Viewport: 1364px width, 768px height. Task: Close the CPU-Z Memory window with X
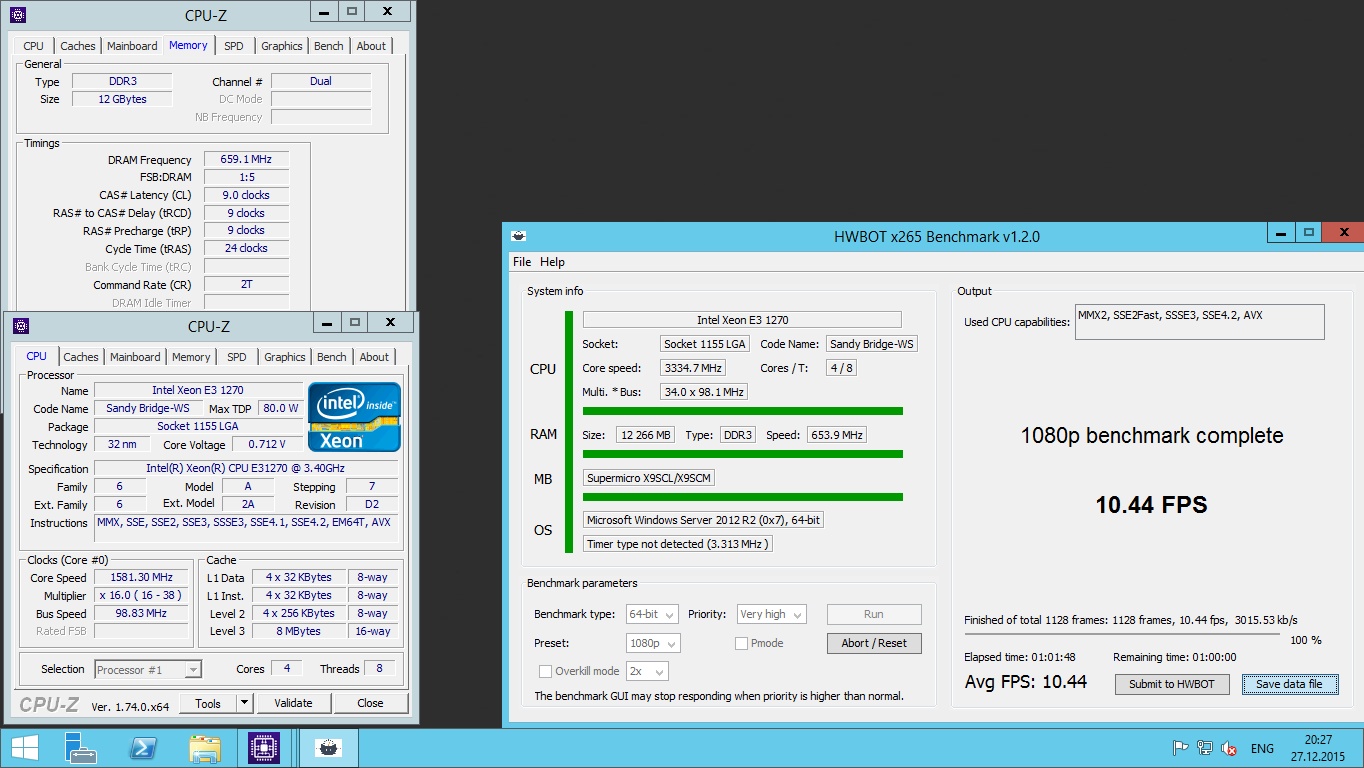(386, 11)
